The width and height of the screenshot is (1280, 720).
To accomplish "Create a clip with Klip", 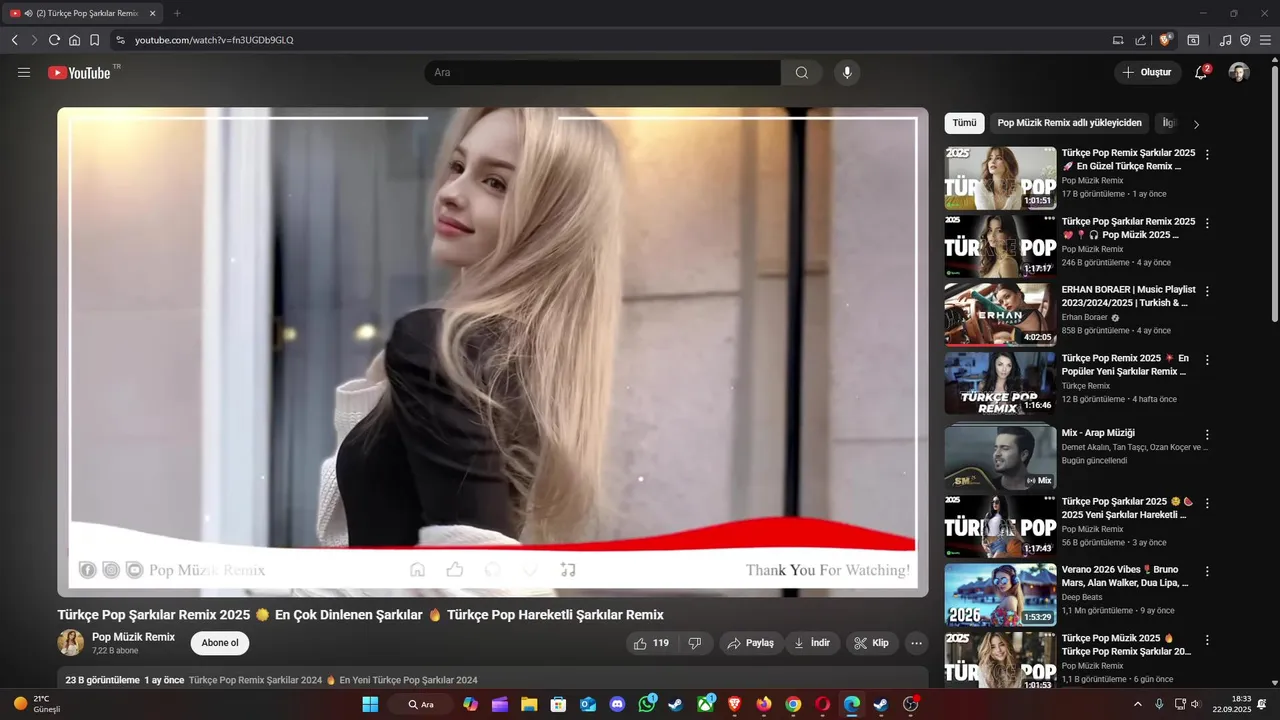I will [871, 643].
